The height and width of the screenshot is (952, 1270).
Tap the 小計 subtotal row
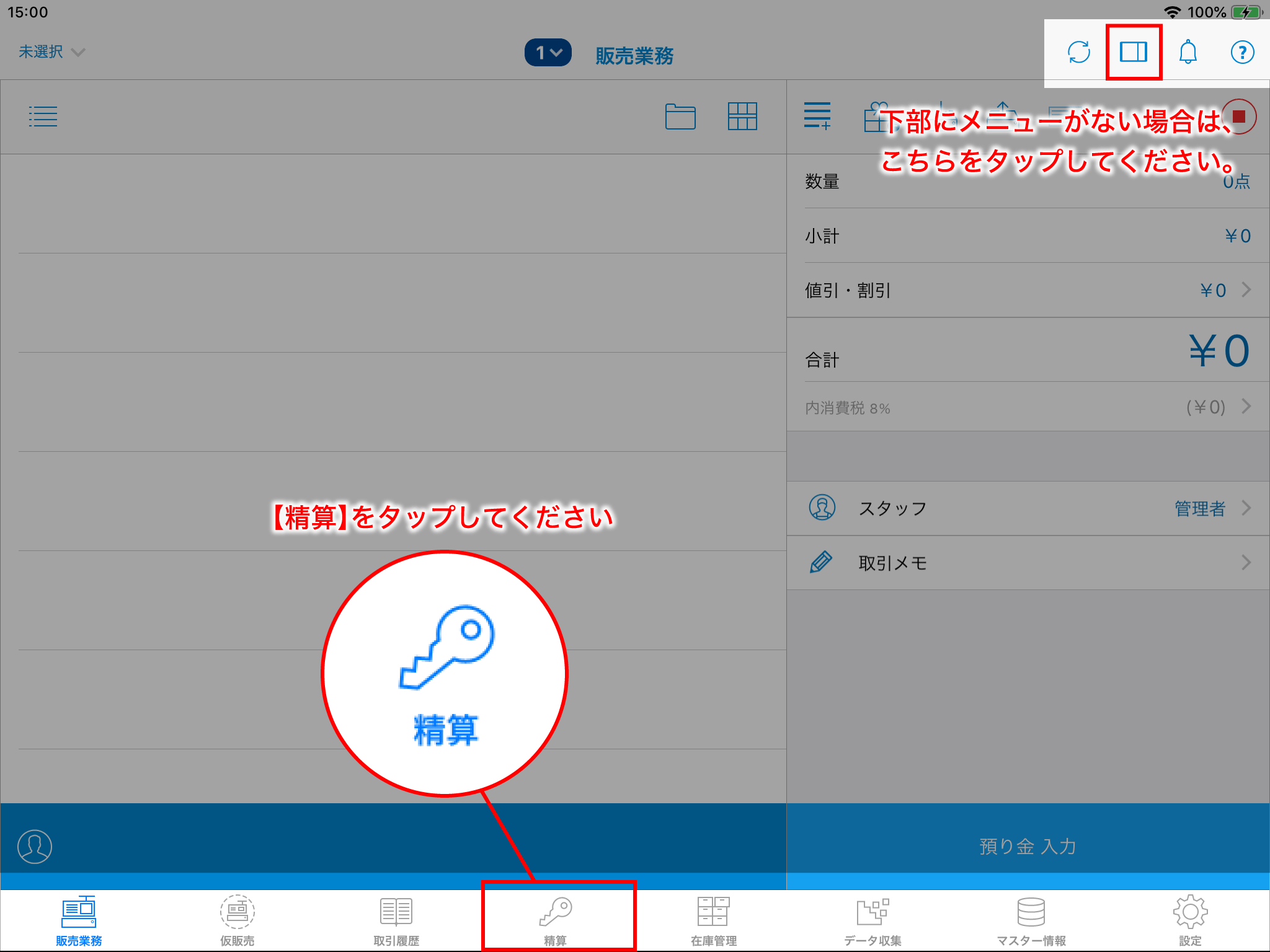click(1028, 236)
